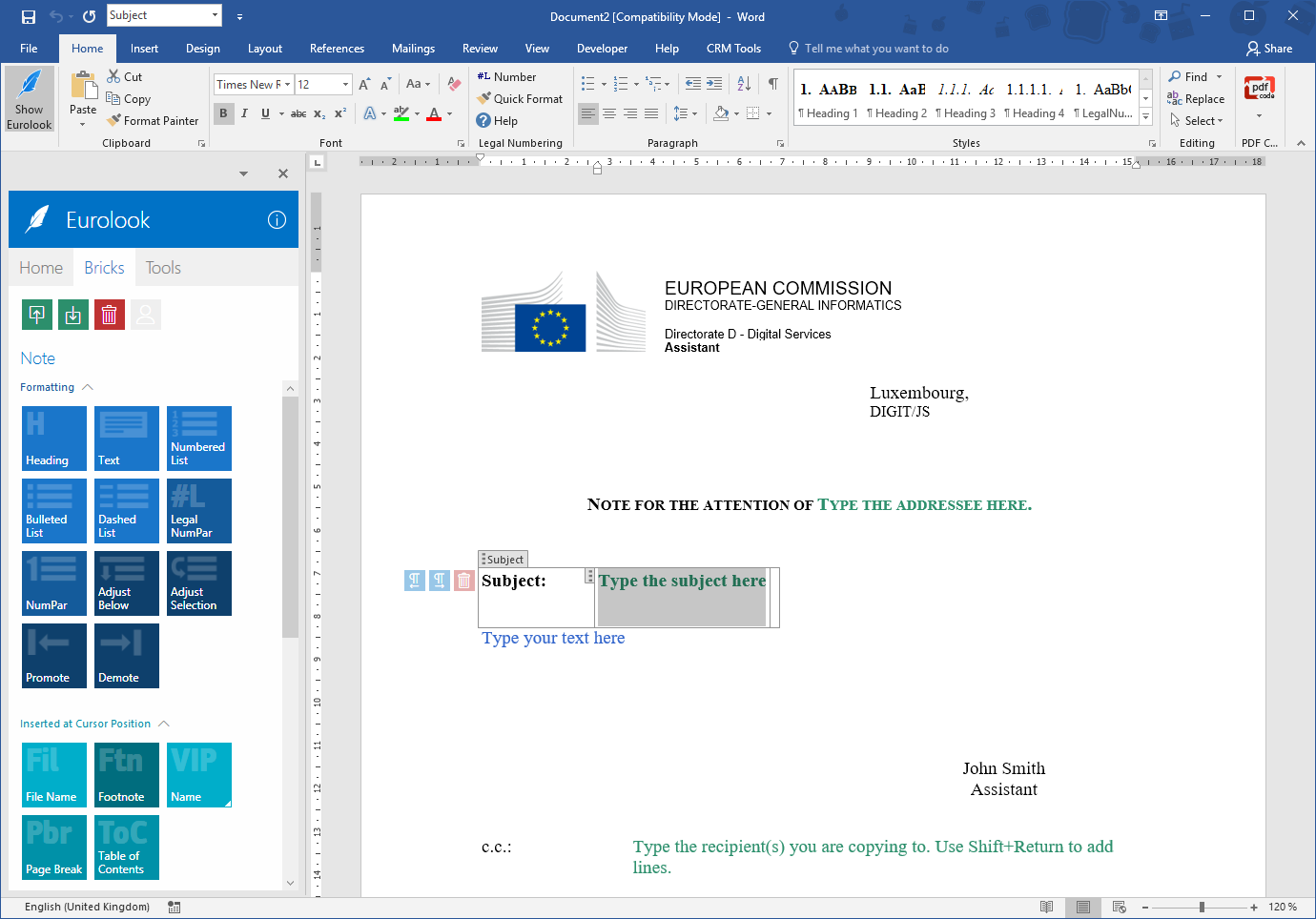
Task: Open Eurolook info icon
Action: [x=277, y=220]
